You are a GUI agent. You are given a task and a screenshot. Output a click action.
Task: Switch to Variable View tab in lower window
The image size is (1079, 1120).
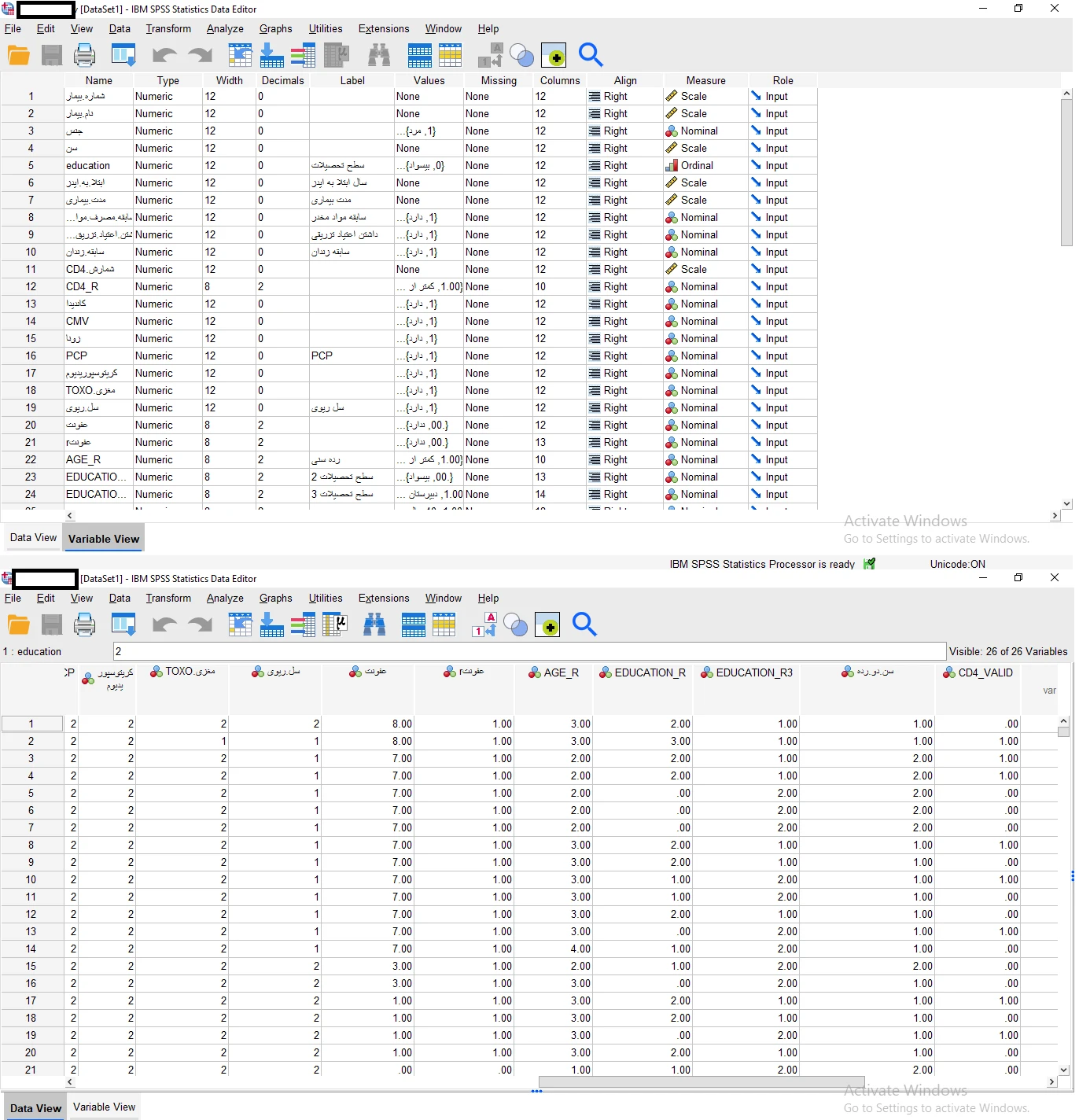point(104,1107)
